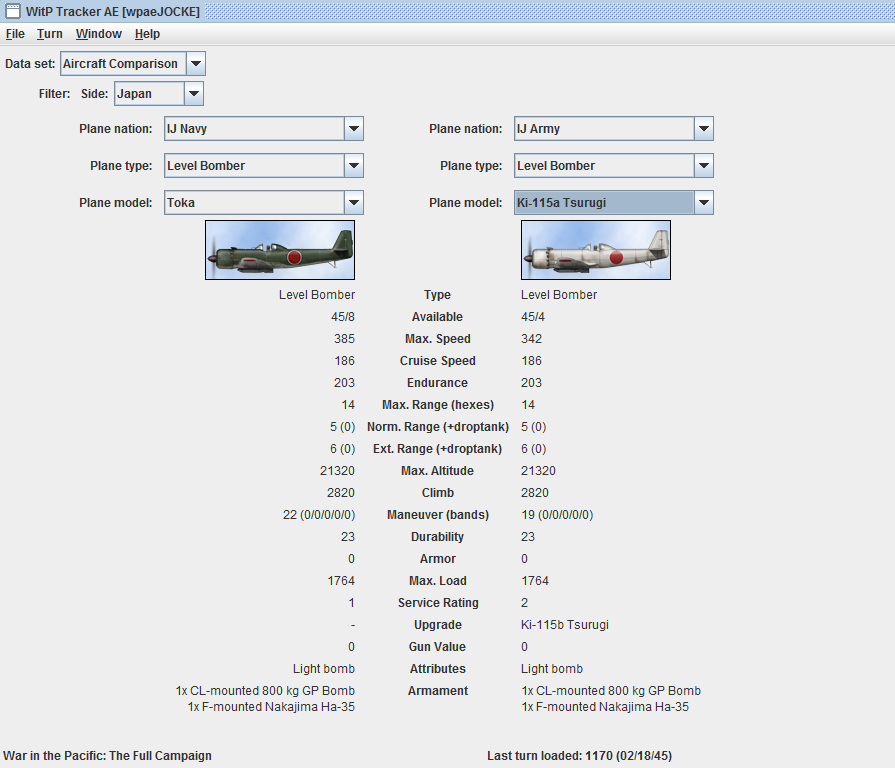Image resolution: width=895 pixels, height=768 pixels.
Task: Click the Max. Range (hexes) label
Action: coord(438,405)
